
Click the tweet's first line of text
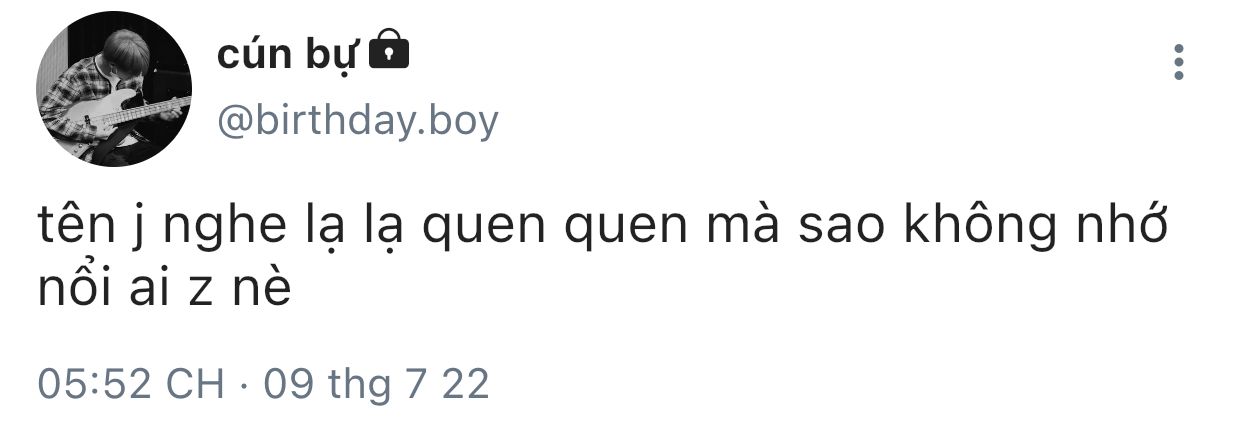coord(602,231)
